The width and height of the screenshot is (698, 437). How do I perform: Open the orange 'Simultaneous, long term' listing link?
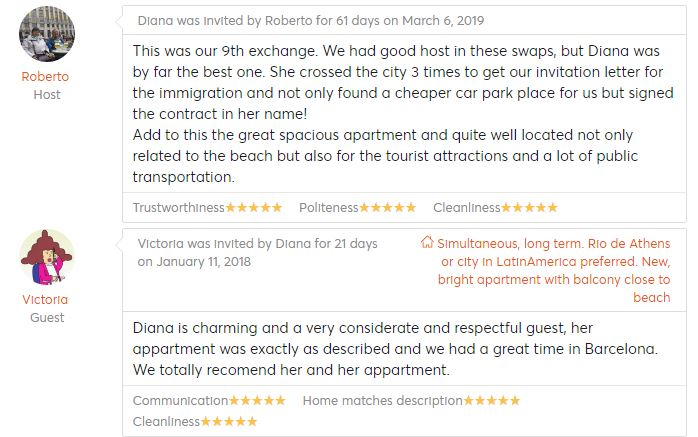point(554,270)
